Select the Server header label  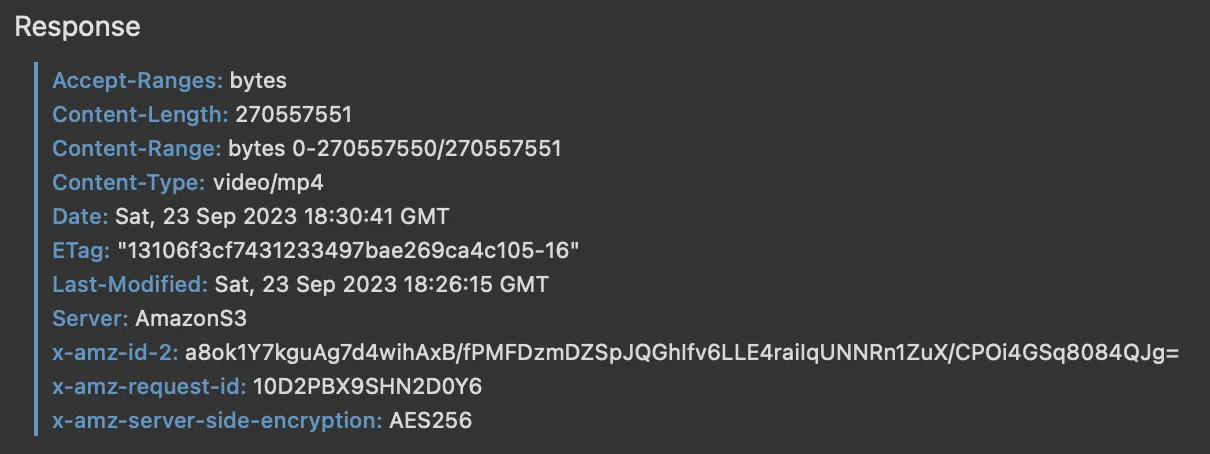[90, 318]
